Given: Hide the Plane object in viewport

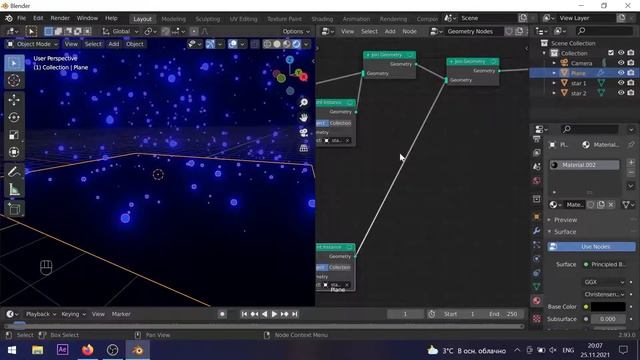Looking at the screenshot, I should pos(621,73).
